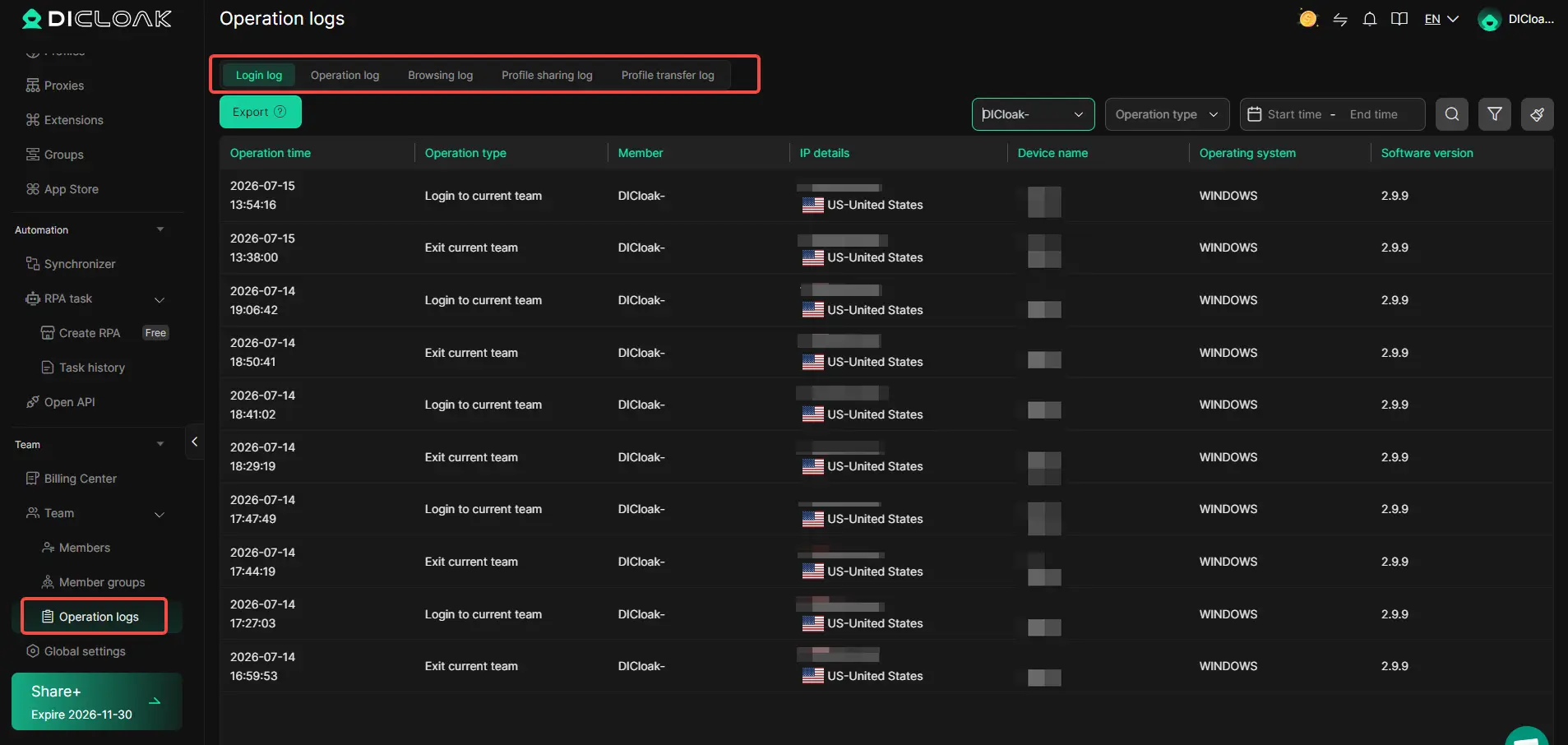Switch to the Operation log tab

pos(345,75)
